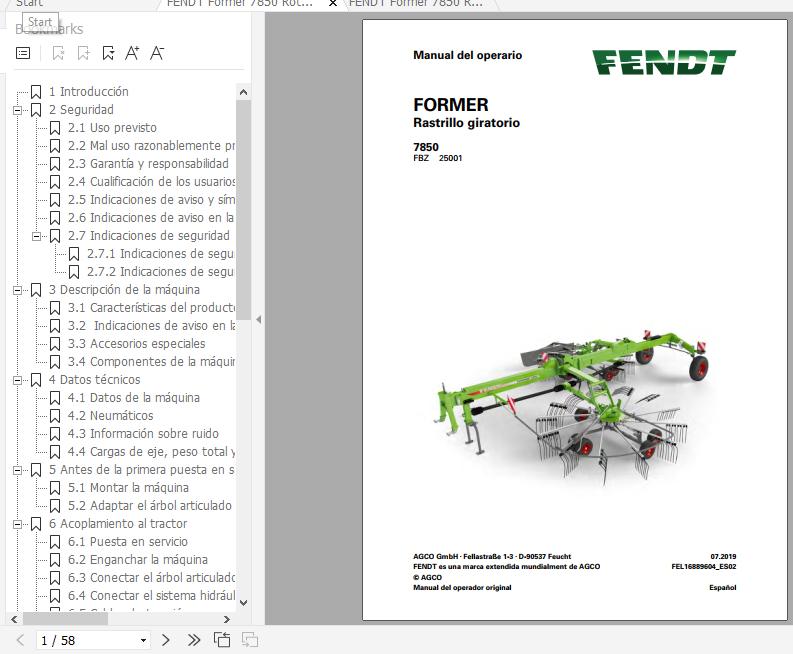This screenshot has height=654, width=793.
Task: Open the page number dropdown arrow
Action: [x=144, y=640]
